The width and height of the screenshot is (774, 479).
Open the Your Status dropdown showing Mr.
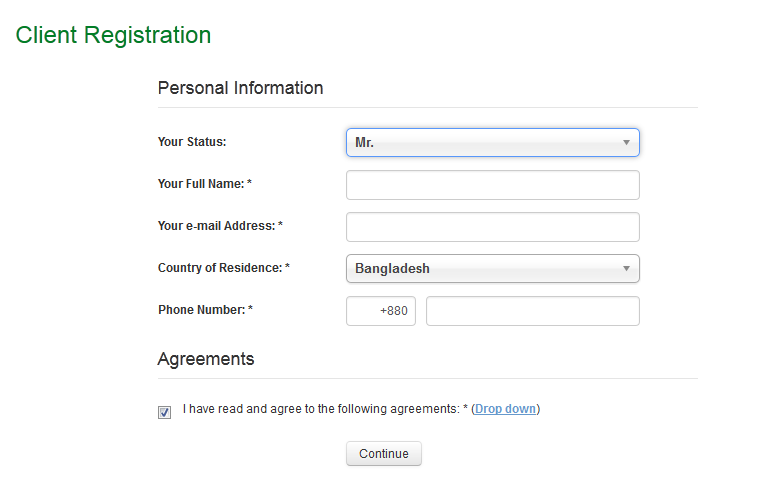pos(493,143)
